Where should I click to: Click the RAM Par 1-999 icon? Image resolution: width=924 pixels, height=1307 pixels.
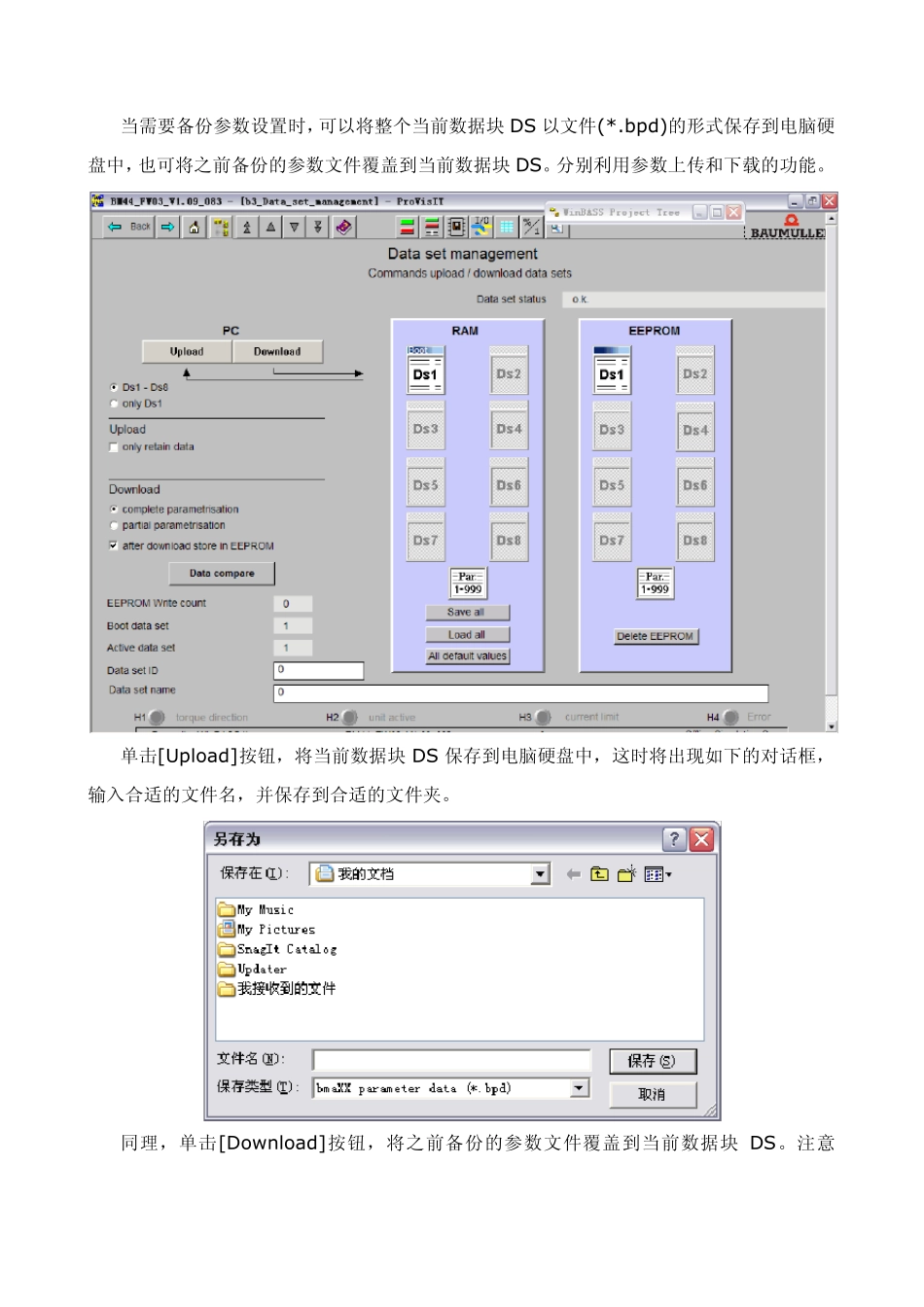coord(468,583)
